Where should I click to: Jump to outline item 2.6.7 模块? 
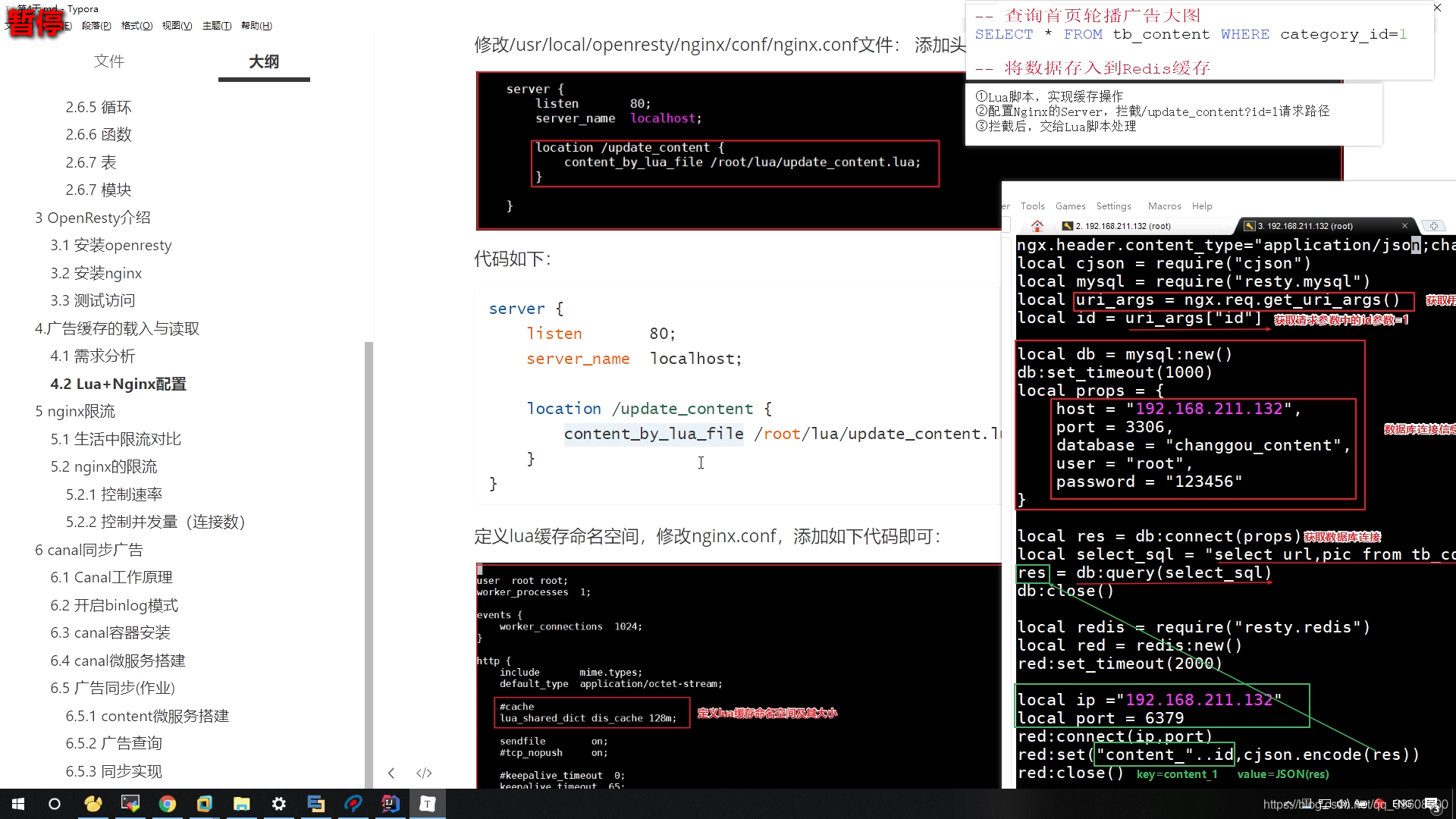pos(99,190)
